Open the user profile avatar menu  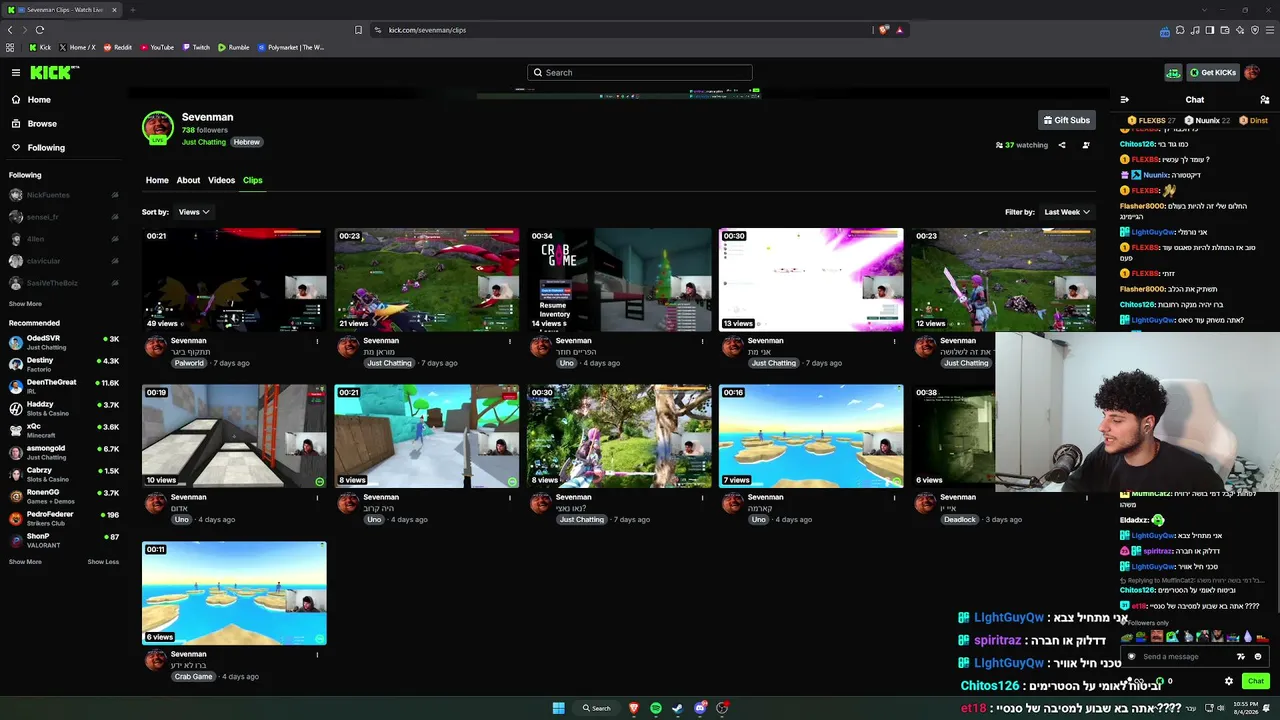(1252, 72)
